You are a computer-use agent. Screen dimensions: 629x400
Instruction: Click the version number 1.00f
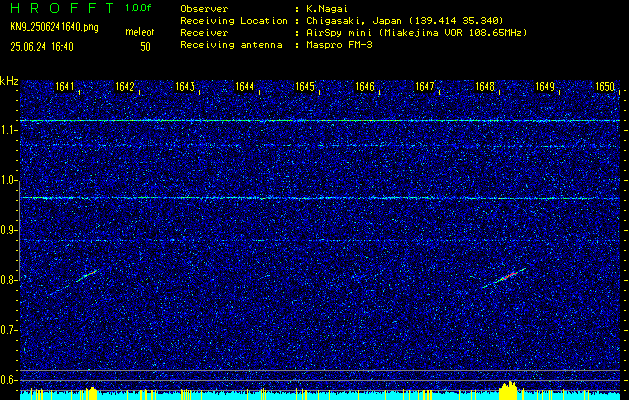click(x=138, y=8)
